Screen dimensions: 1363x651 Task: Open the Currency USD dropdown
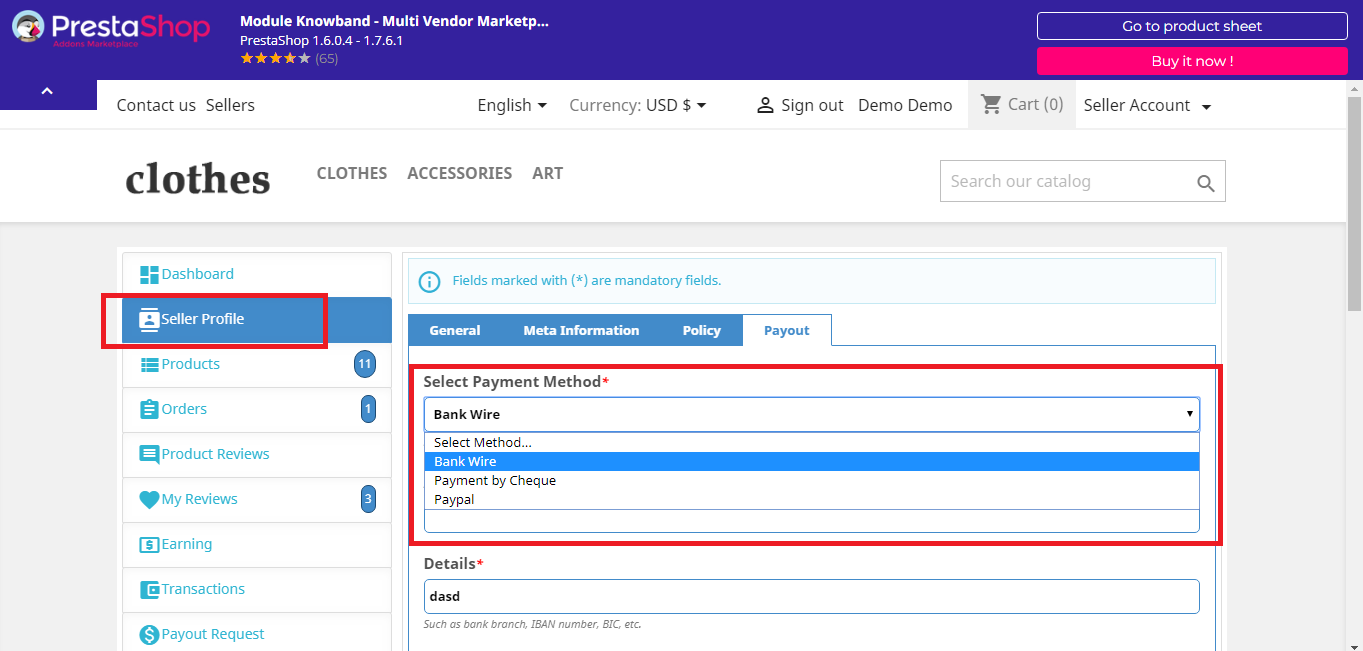638,105
